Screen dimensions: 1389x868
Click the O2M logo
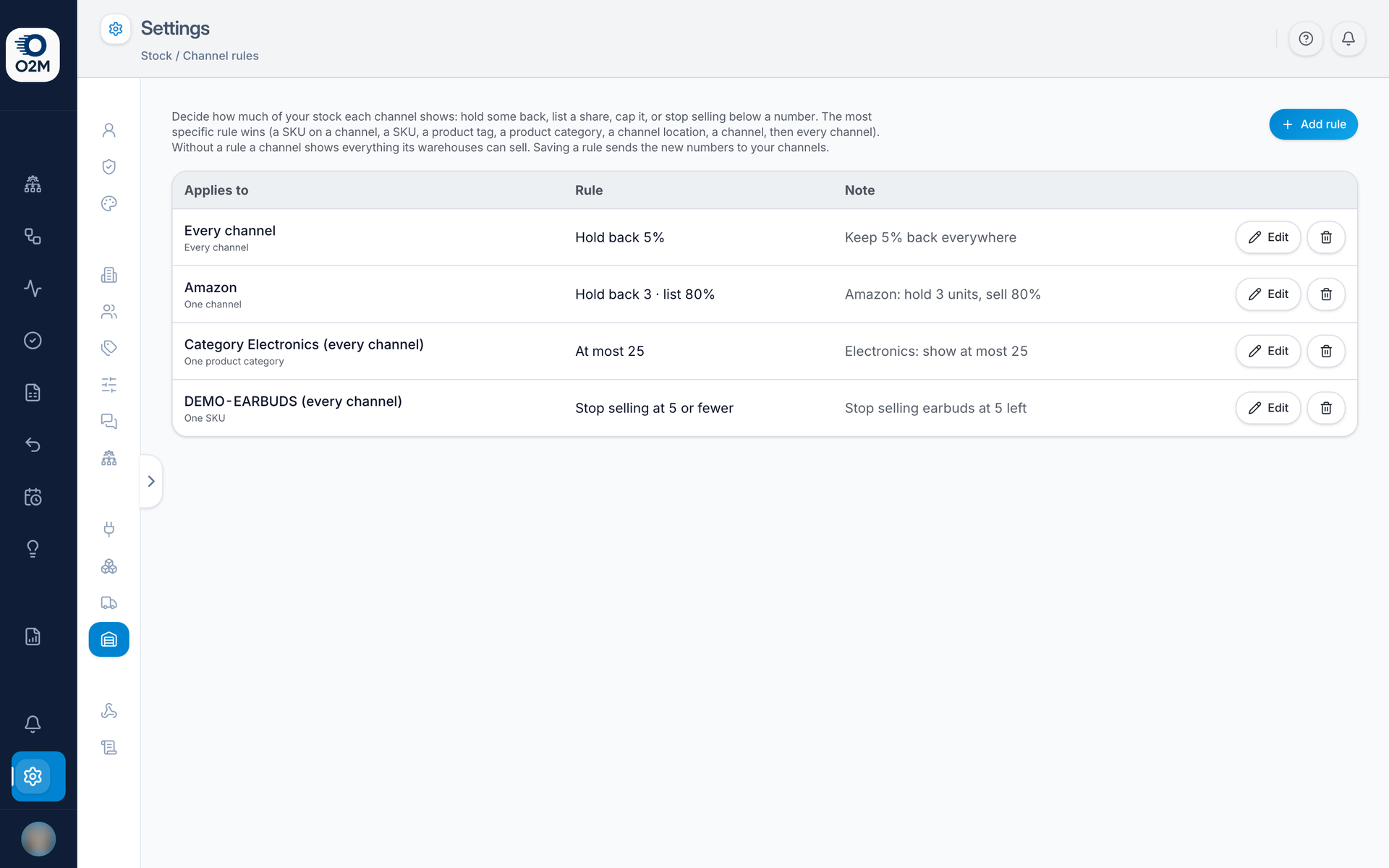point(33,55)
